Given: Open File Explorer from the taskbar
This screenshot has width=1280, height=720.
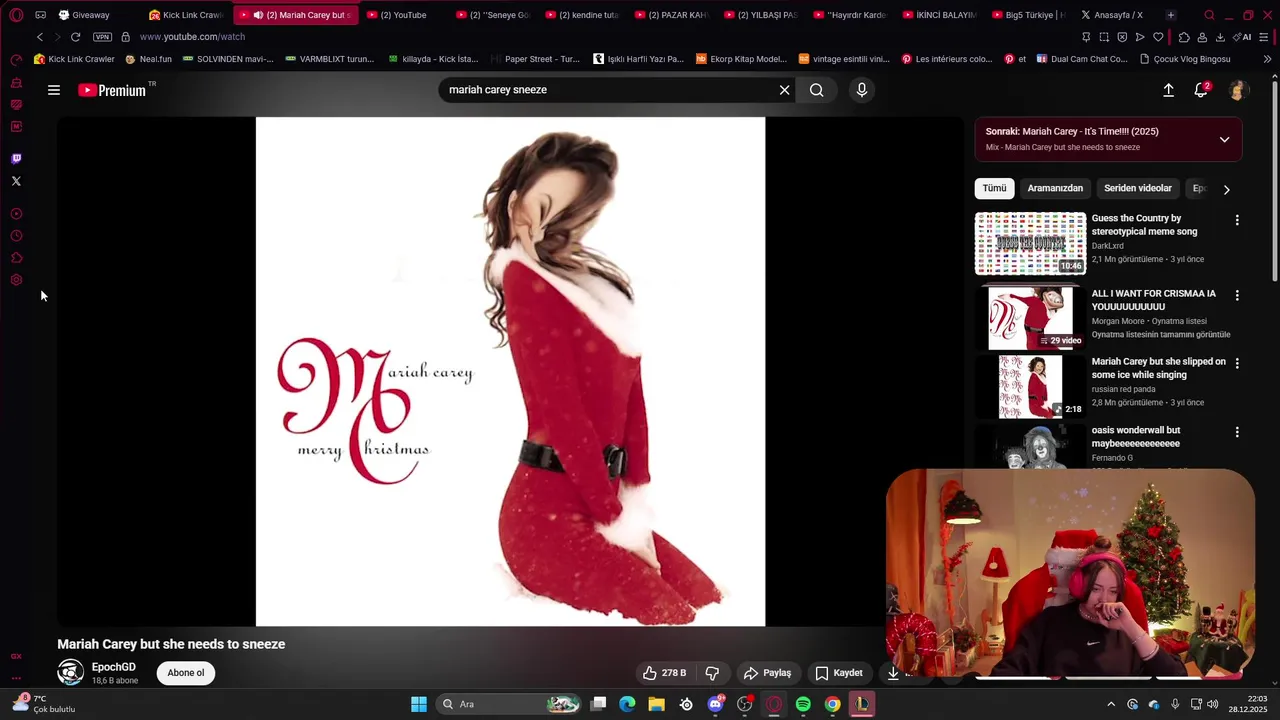Looking at the screenshot, I should 656,704.
